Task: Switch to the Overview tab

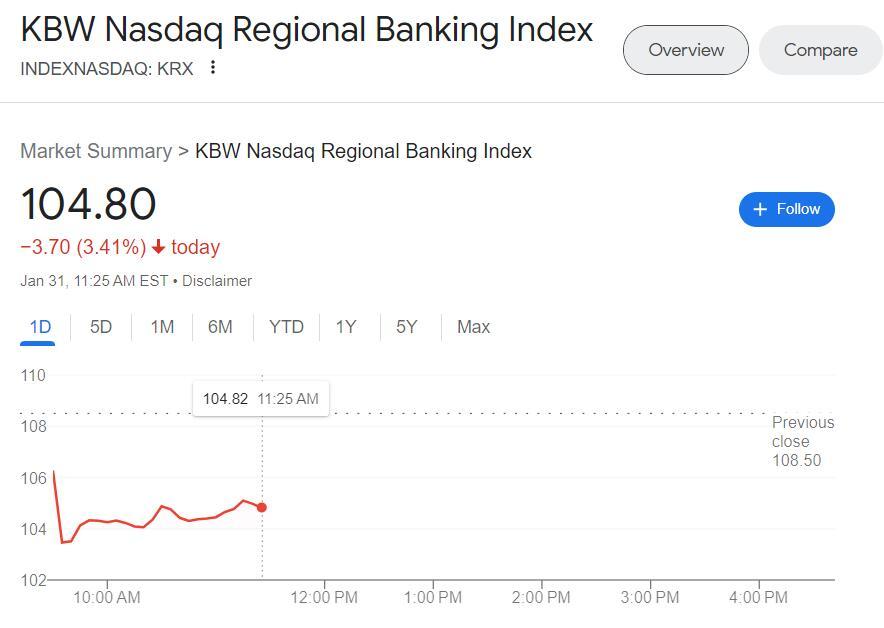Action: 685,50
